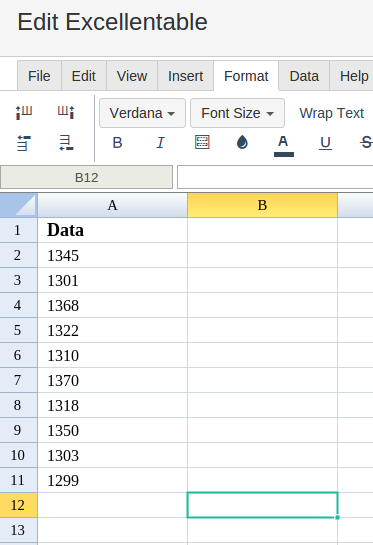
Task: Choose the font color A icon
Action: point(284,145)
